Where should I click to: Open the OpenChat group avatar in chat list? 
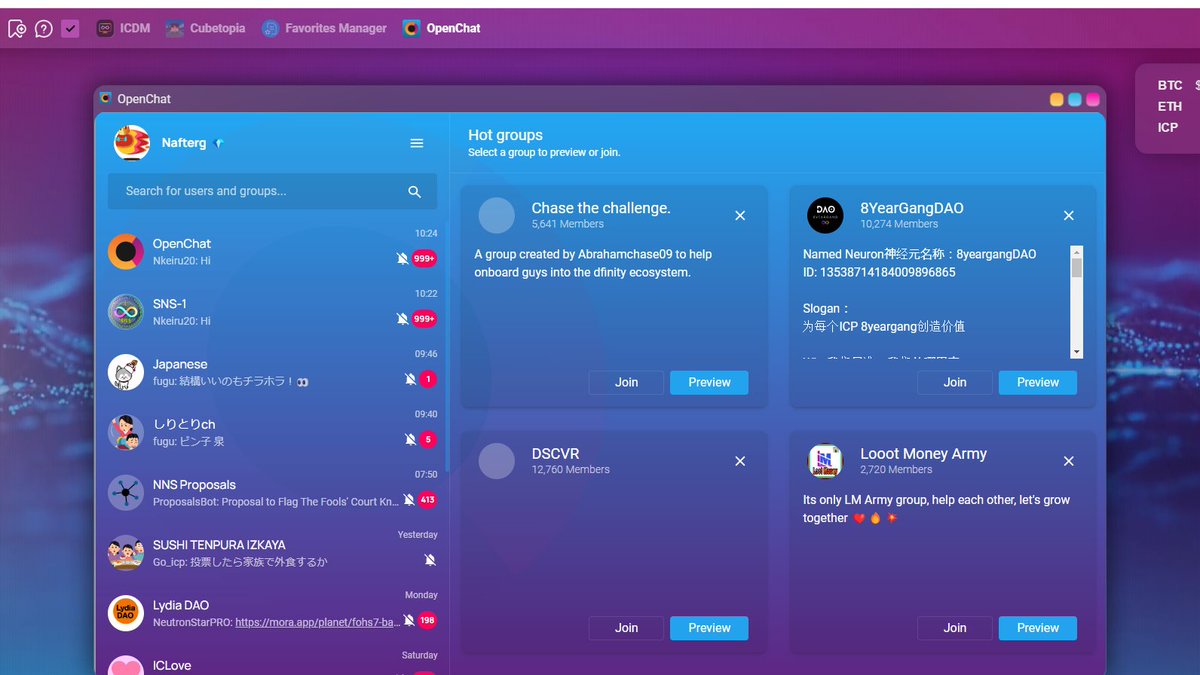126,252
